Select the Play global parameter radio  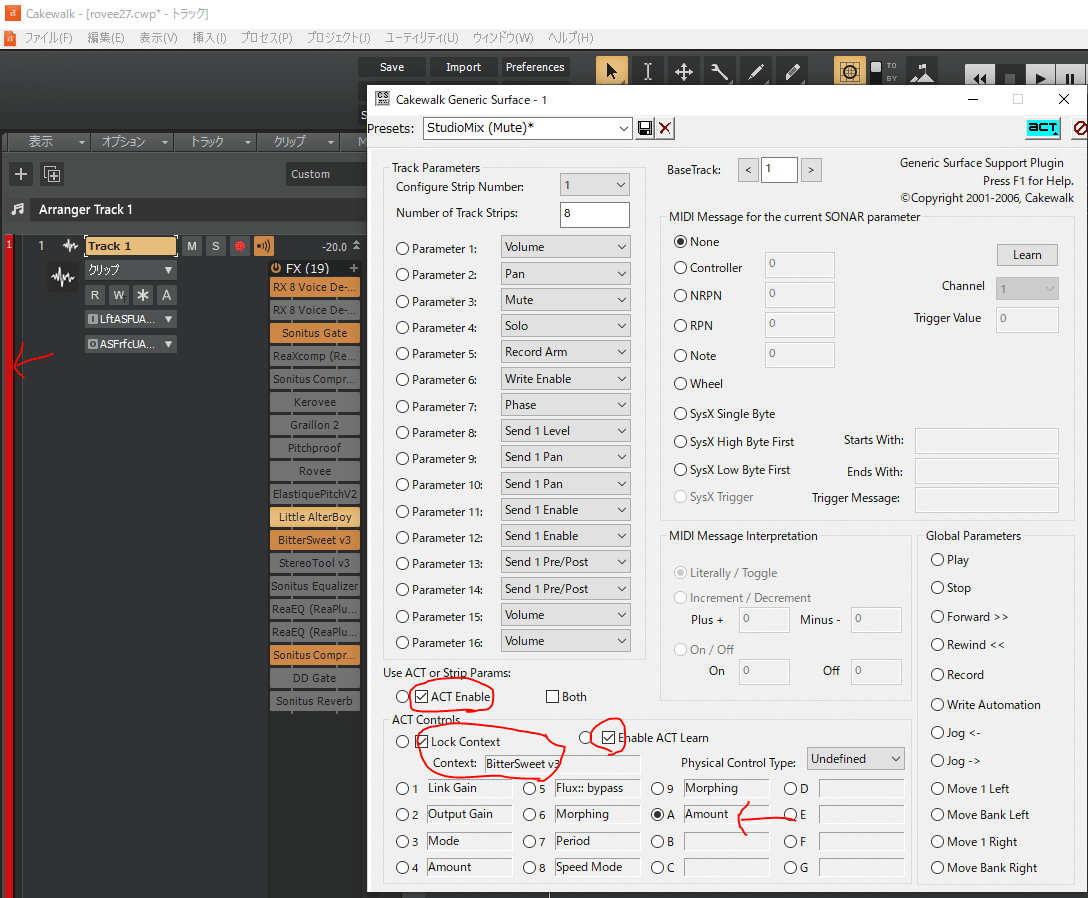937,560
